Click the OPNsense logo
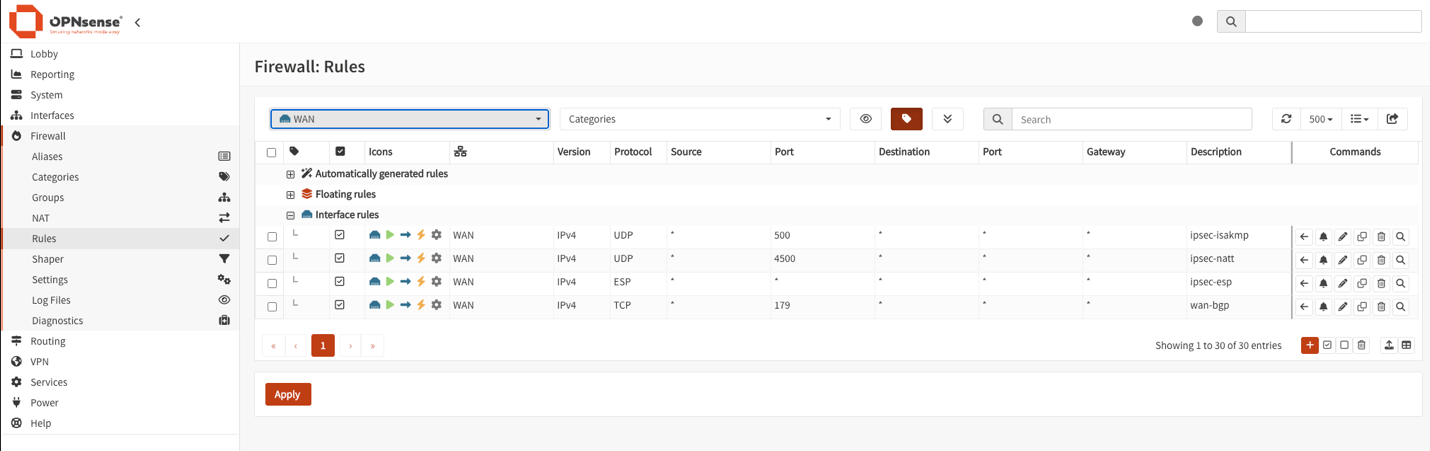This screenshot has height=451, width=1430. (x=66, y=21)
